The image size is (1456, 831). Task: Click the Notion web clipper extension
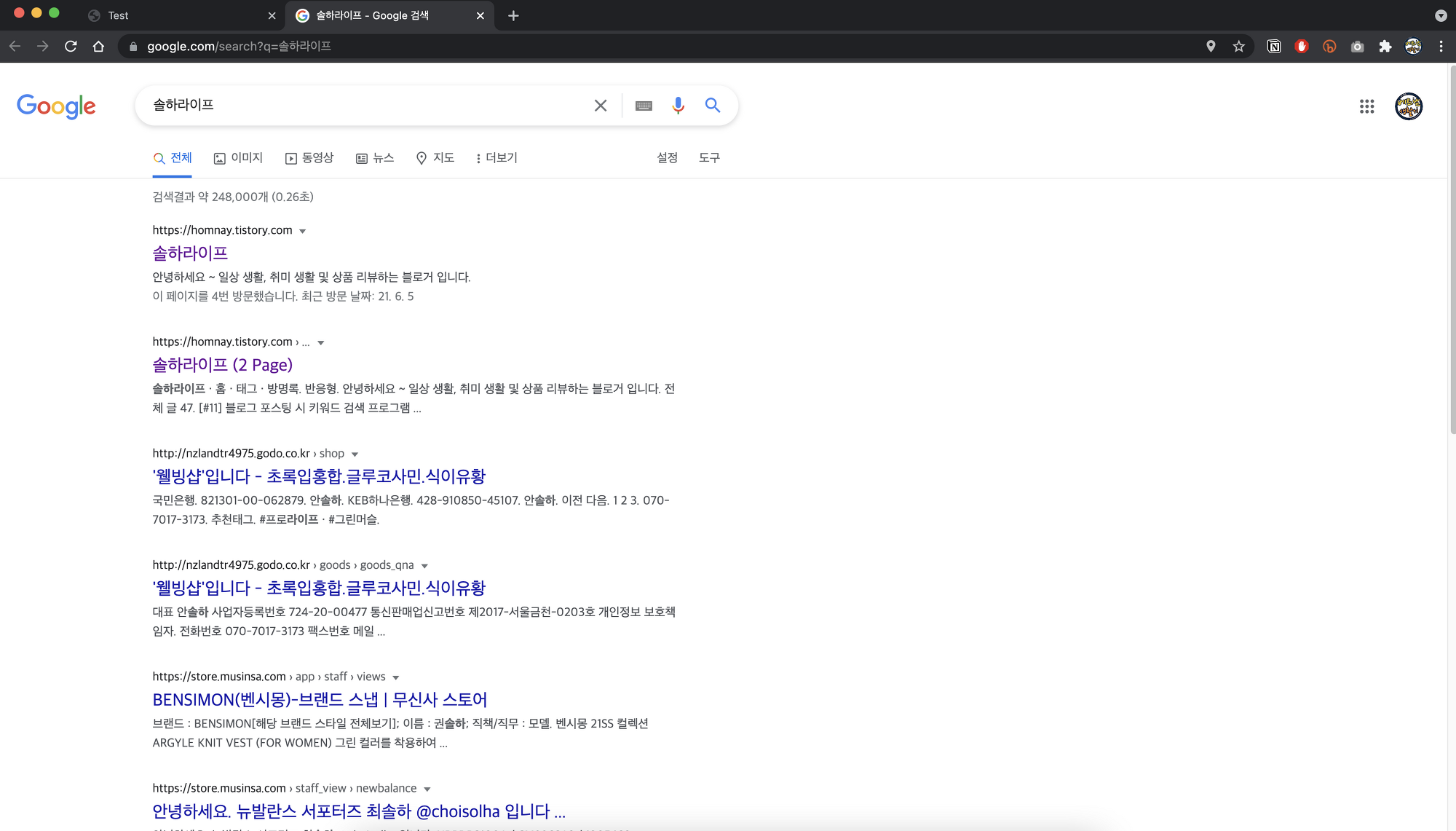tap(1274, 47)
